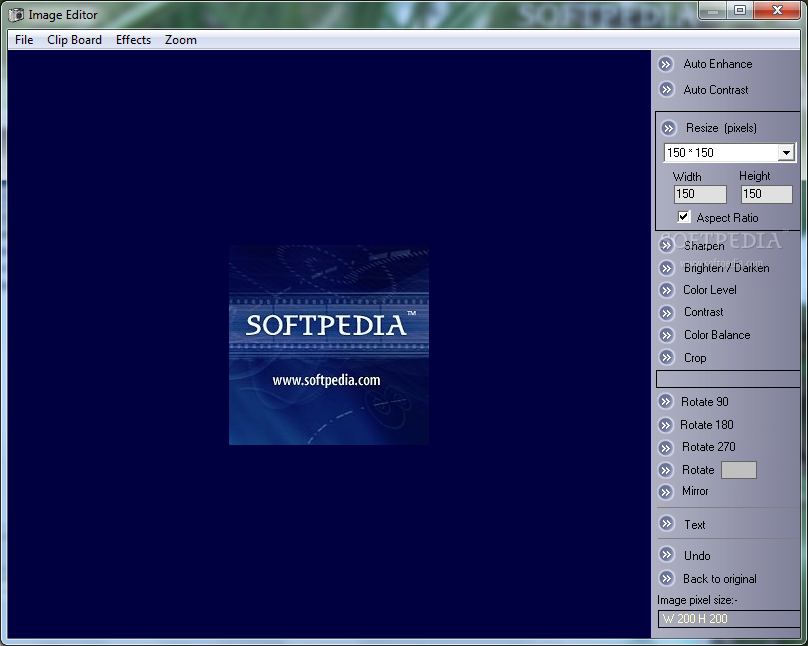Click the Auto Contrast arrow icon
This screenshot has height=646, width=808.
pos(666,90)
